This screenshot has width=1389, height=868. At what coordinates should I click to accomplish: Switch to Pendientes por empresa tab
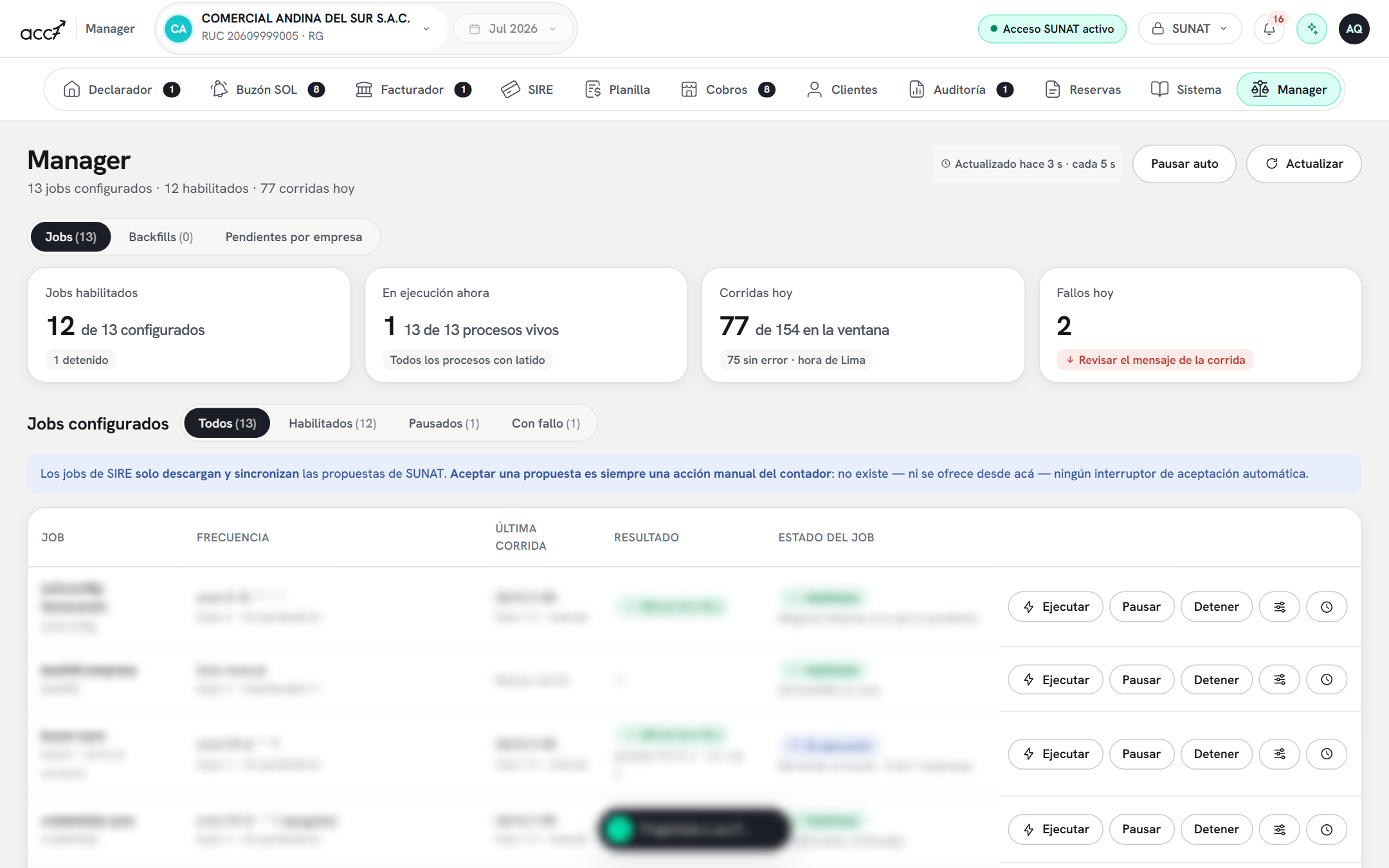click(x=294, y=237)
